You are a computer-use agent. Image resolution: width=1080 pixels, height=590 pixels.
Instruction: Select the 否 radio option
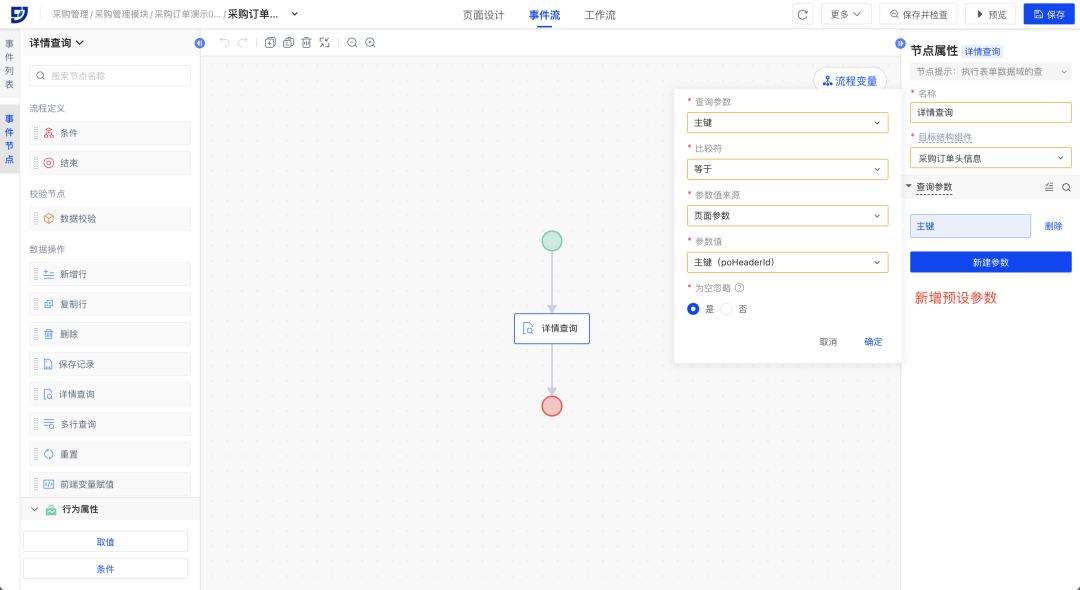(x=727, y=309)
